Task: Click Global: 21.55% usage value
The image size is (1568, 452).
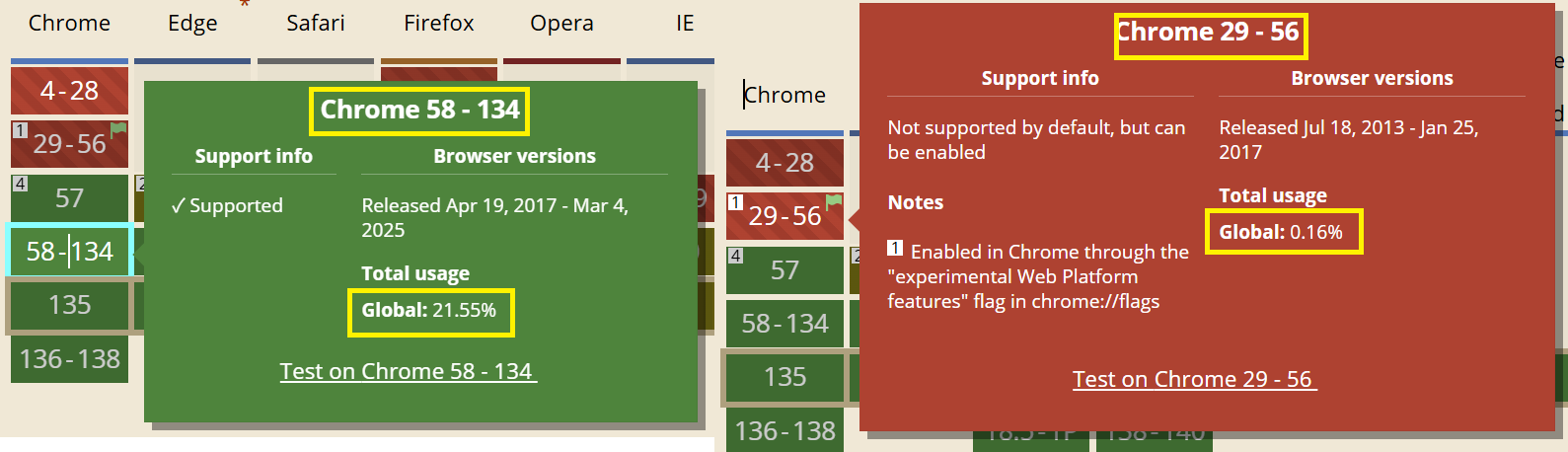Action: pyautogui.click(x=429, y=310)
